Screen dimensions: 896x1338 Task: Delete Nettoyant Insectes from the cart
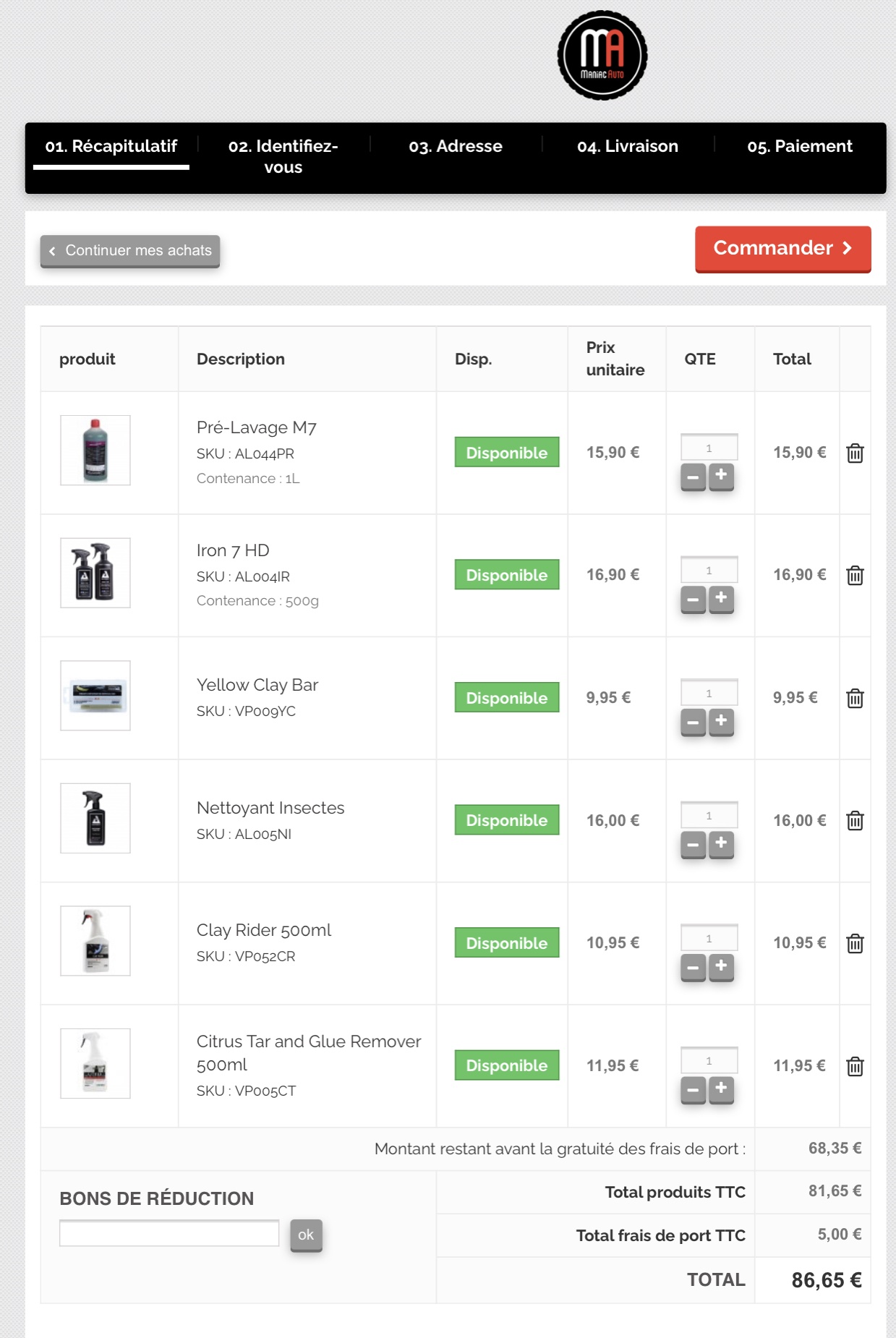click(855, 821)
